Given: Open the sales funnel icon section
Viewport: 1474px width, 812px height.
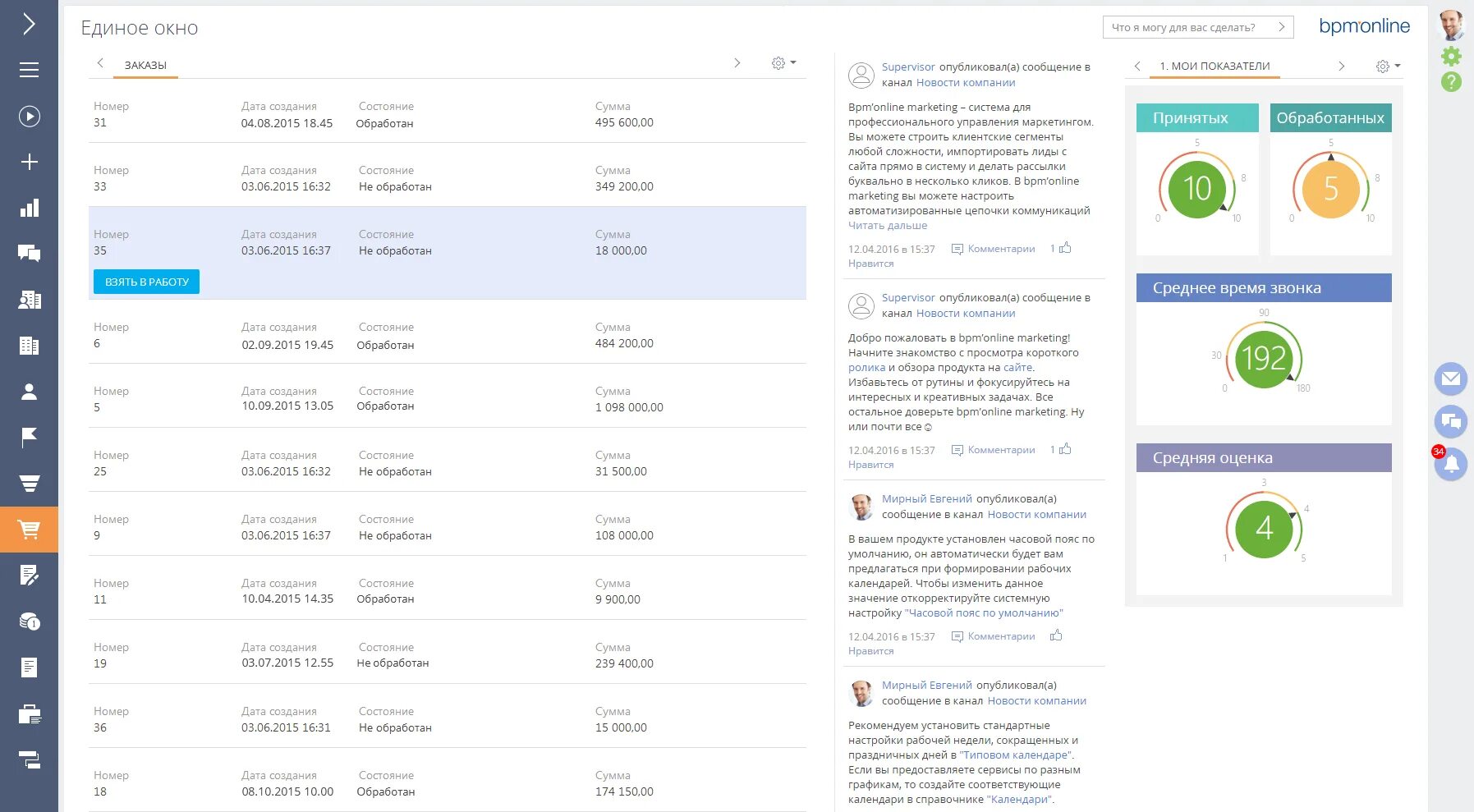Looking at the screenshot, I should click(29, 484).
